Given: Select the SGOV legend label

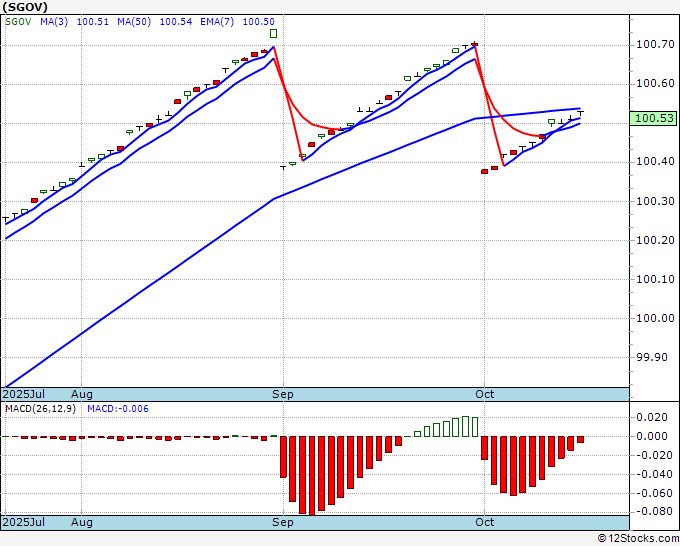Looking at the screenshot, I should [18, 22].
